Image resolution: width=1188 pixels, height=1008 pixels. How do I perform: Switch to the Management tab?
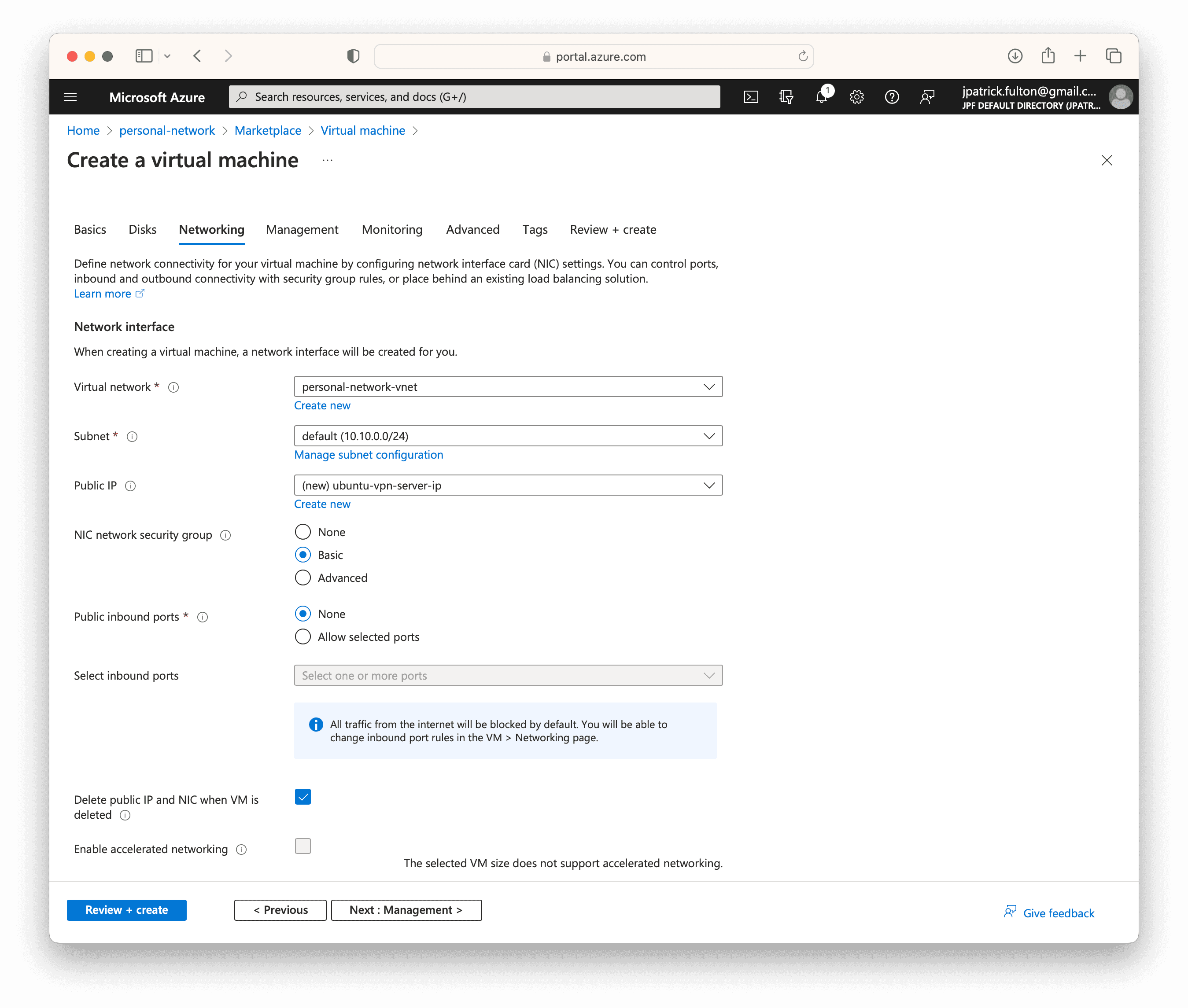pos(302,230)
